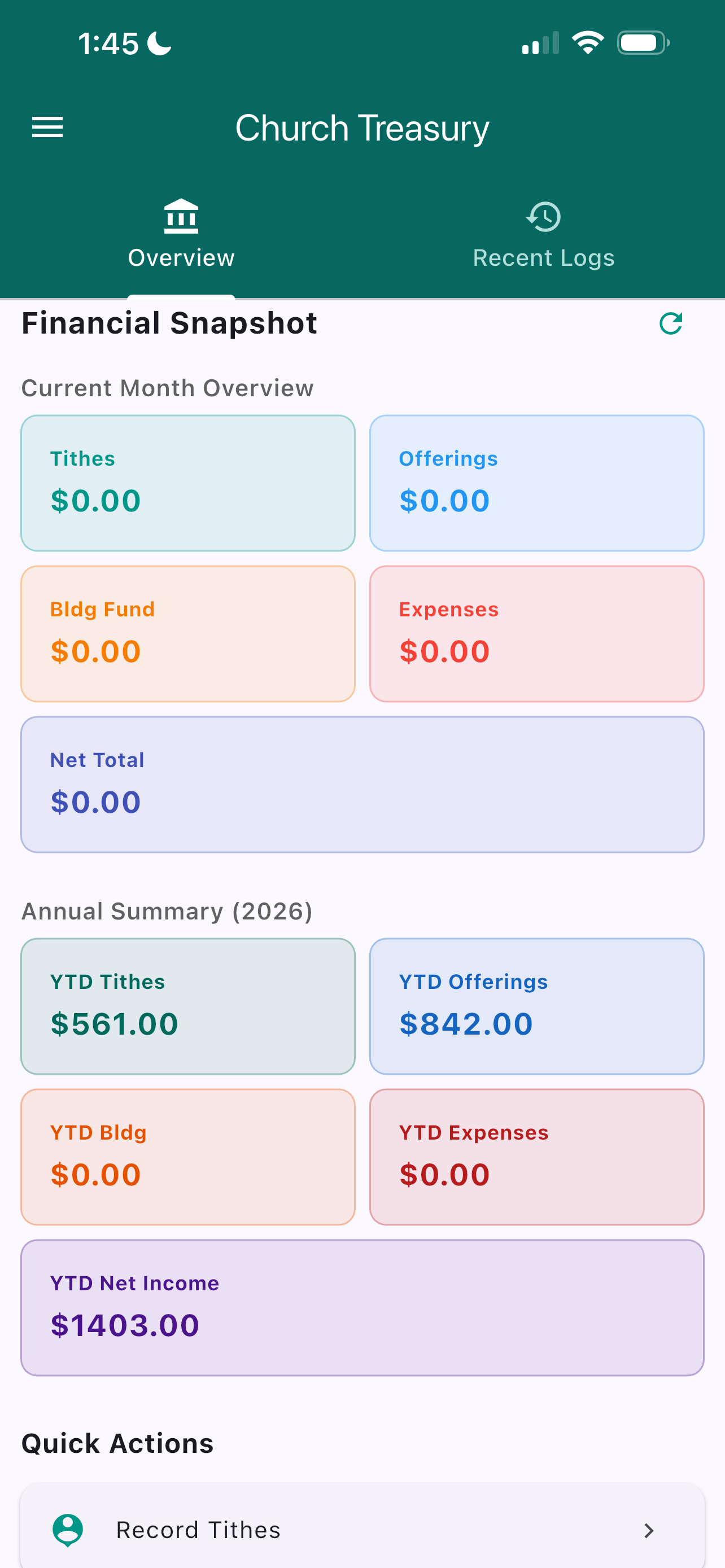
Task: Tap the Bldg Fund card
Action: [188, 634]
